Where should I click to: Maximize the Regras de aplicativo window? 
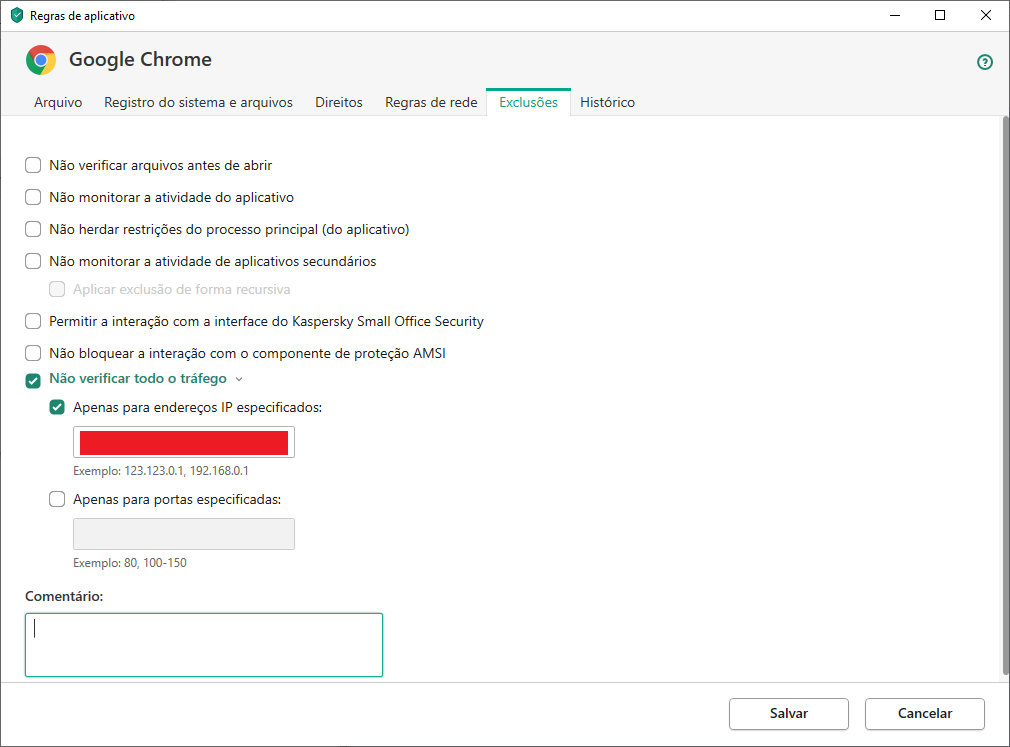(x=940, y=15)
